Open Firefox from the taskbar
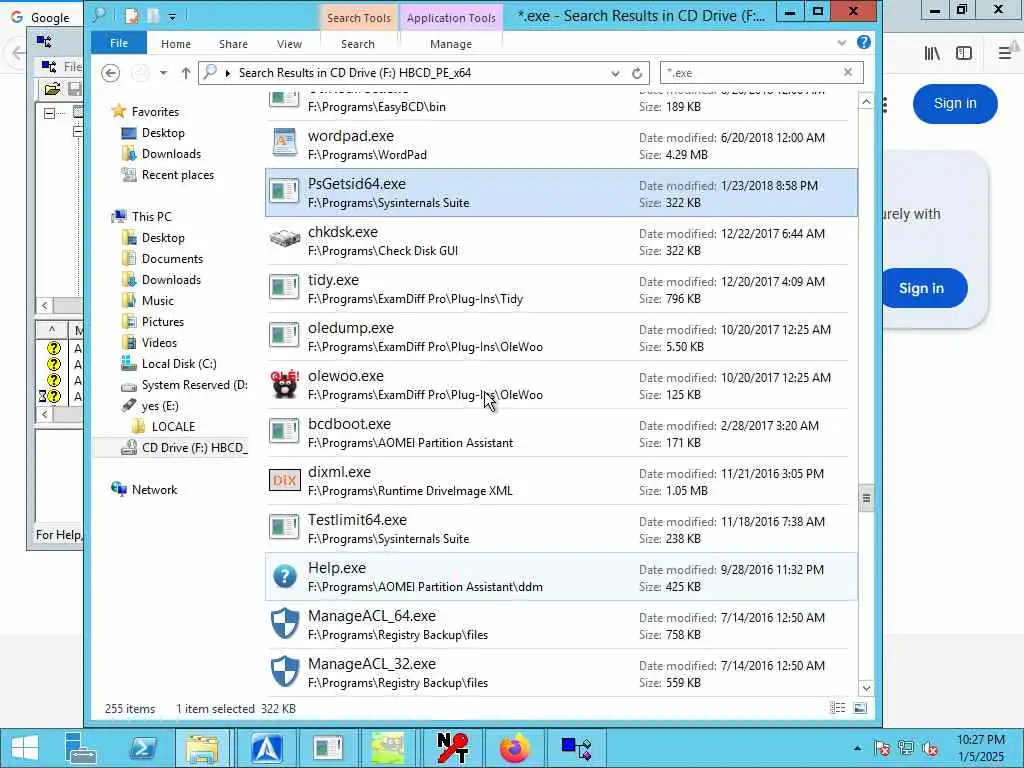 pos(515,748)
